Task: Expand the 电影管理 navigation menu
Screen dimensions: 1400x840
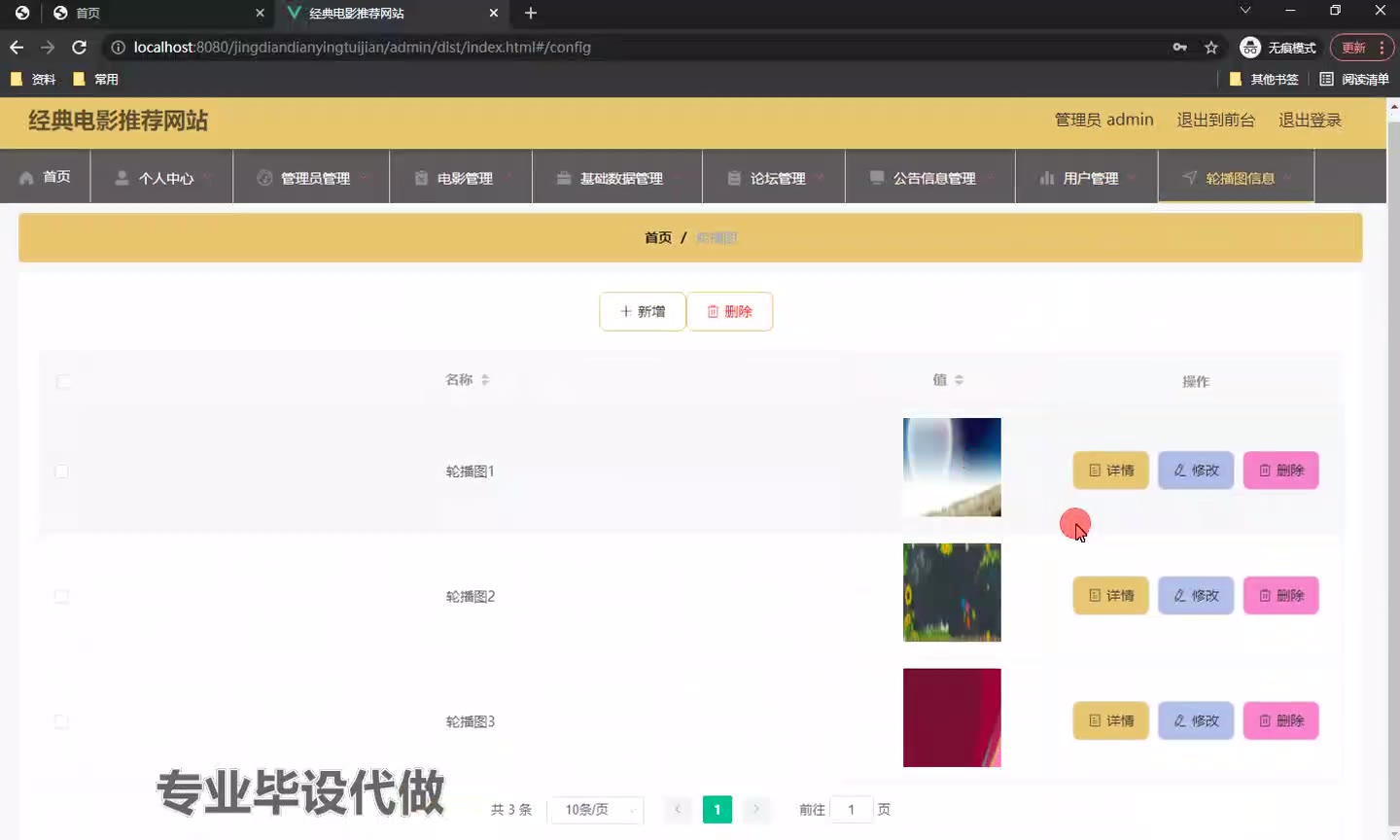Action: [461, 178]
